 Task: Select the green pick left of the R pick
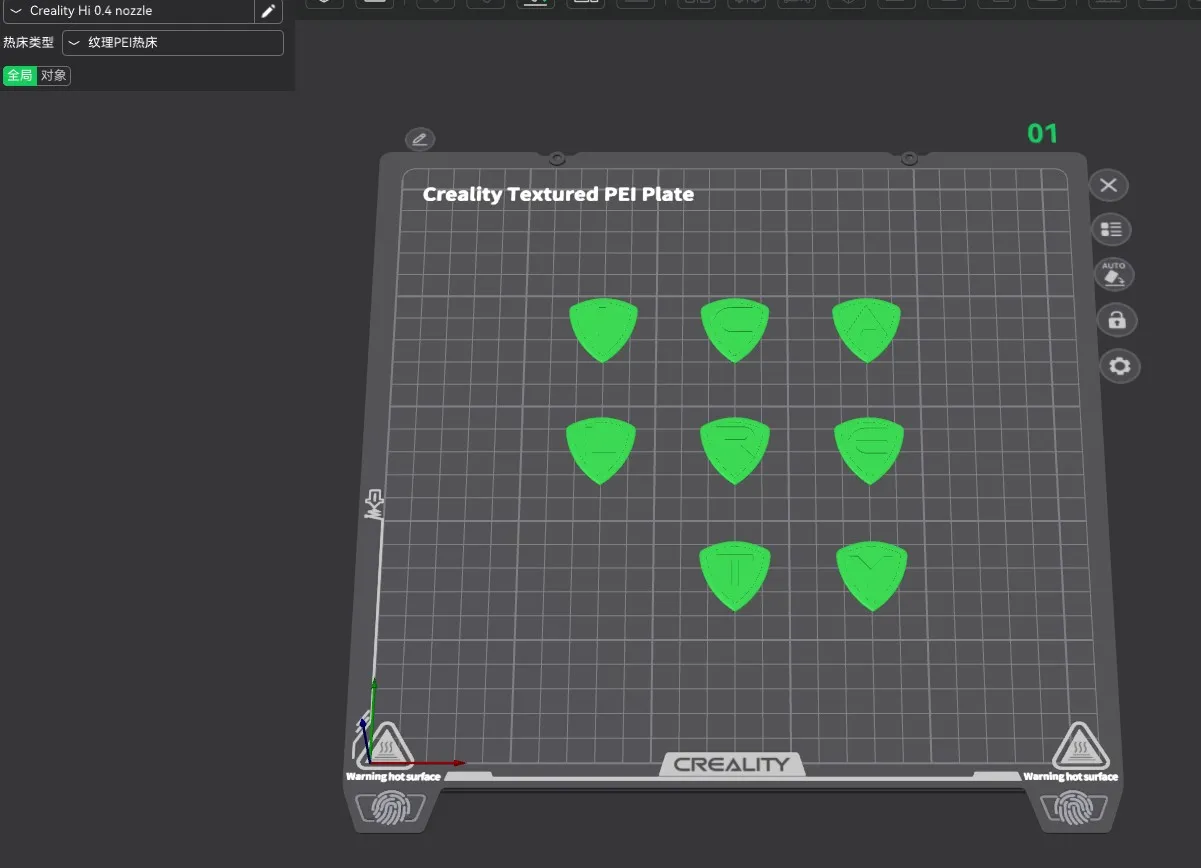(x=601, y=451)
